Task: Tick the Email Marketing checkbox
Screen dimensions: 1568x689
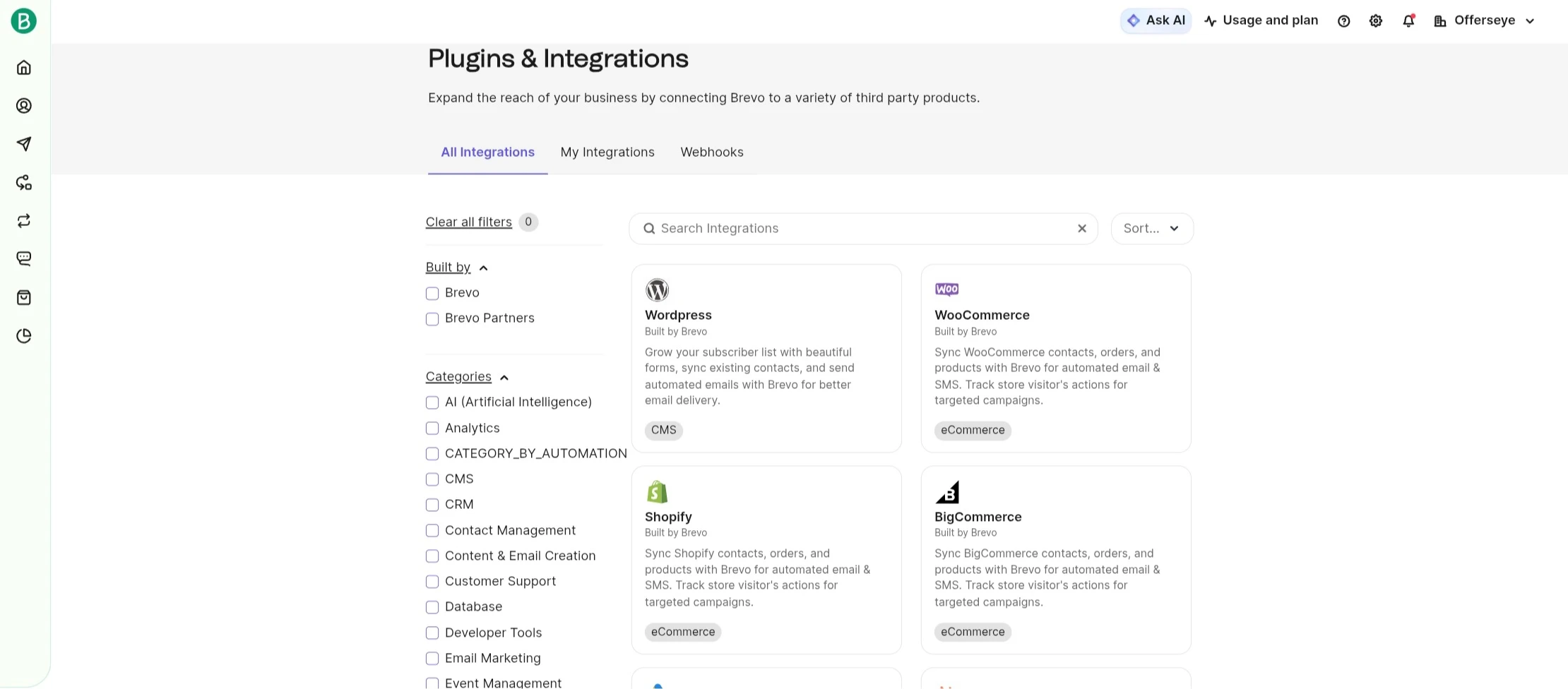Action: [432, 659]
